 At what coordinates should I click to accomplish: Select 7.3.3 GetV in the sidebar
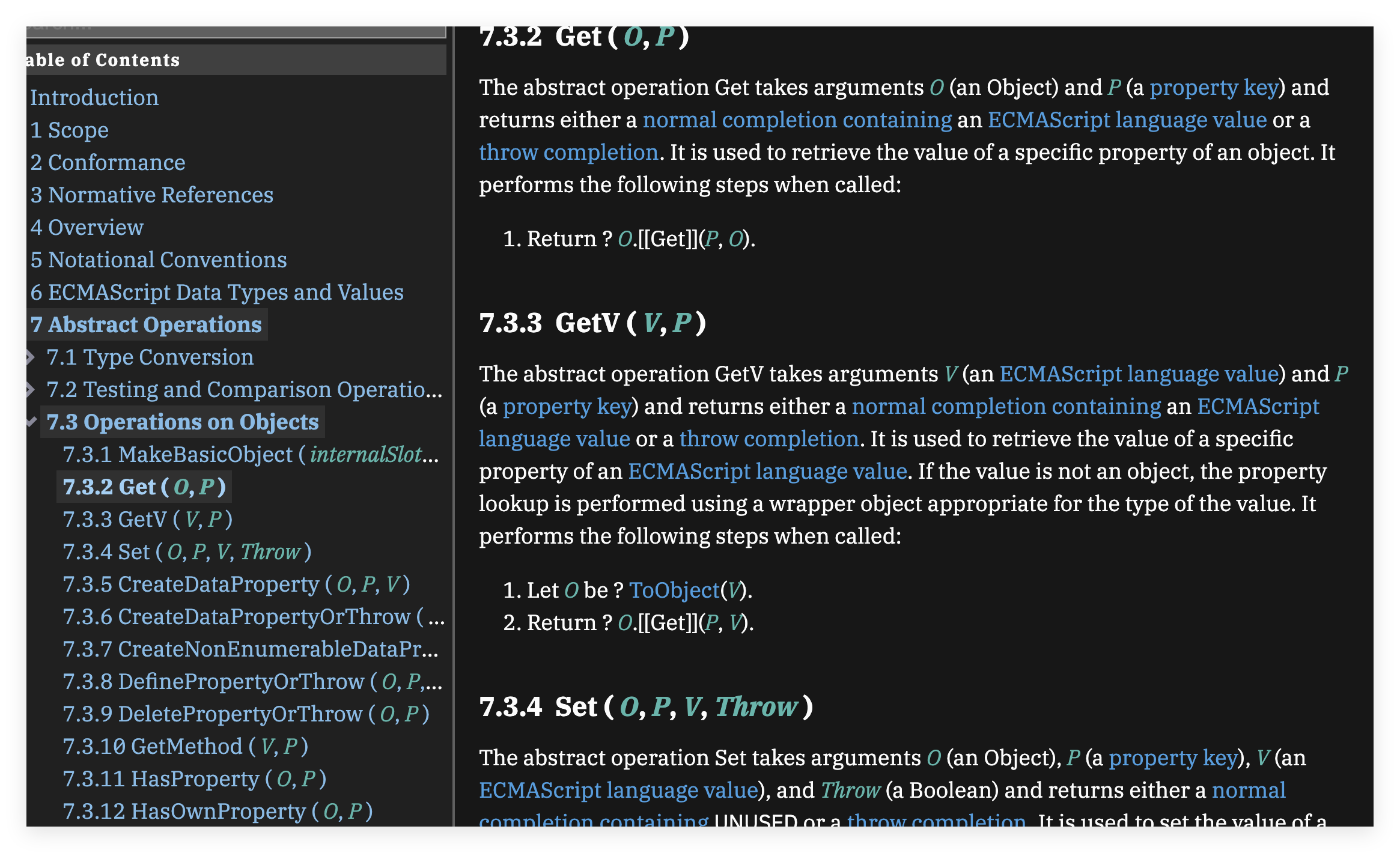(147, 520)
